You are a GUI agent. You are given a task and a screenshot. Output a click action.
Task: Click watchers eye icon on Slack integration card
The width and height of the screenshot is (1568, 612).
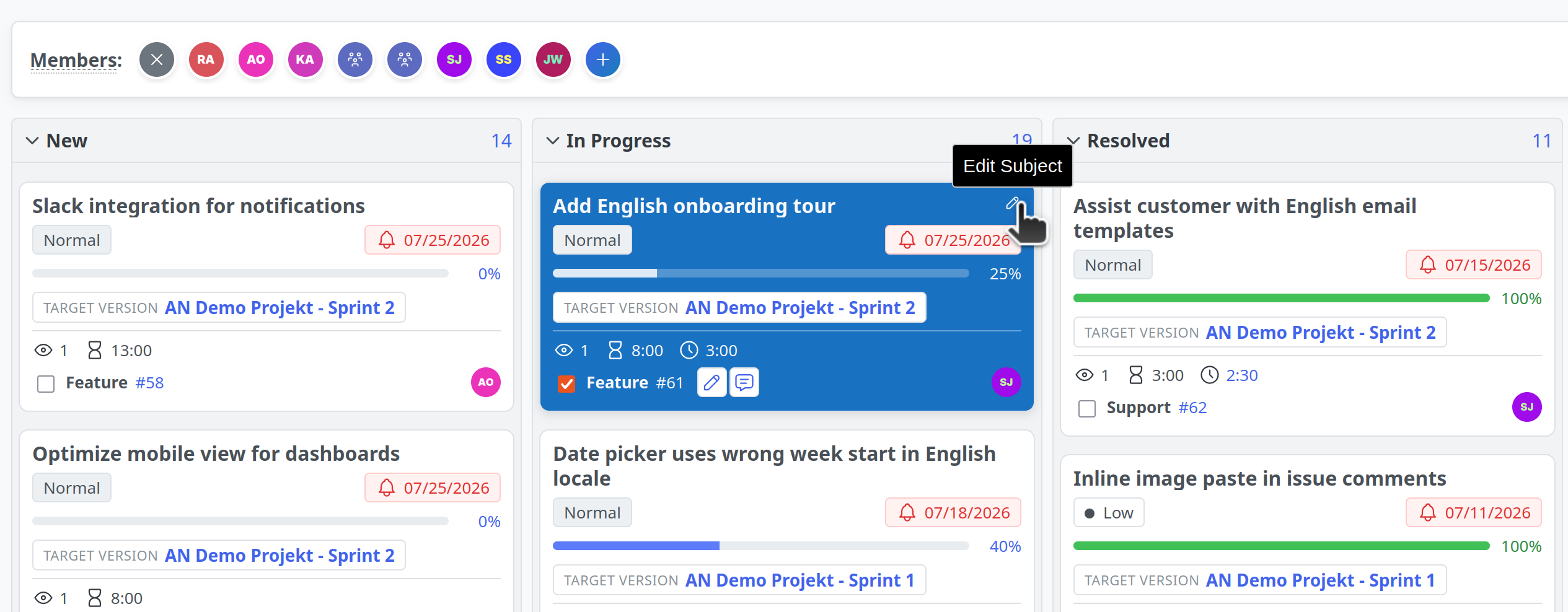(x=43, y=350)
